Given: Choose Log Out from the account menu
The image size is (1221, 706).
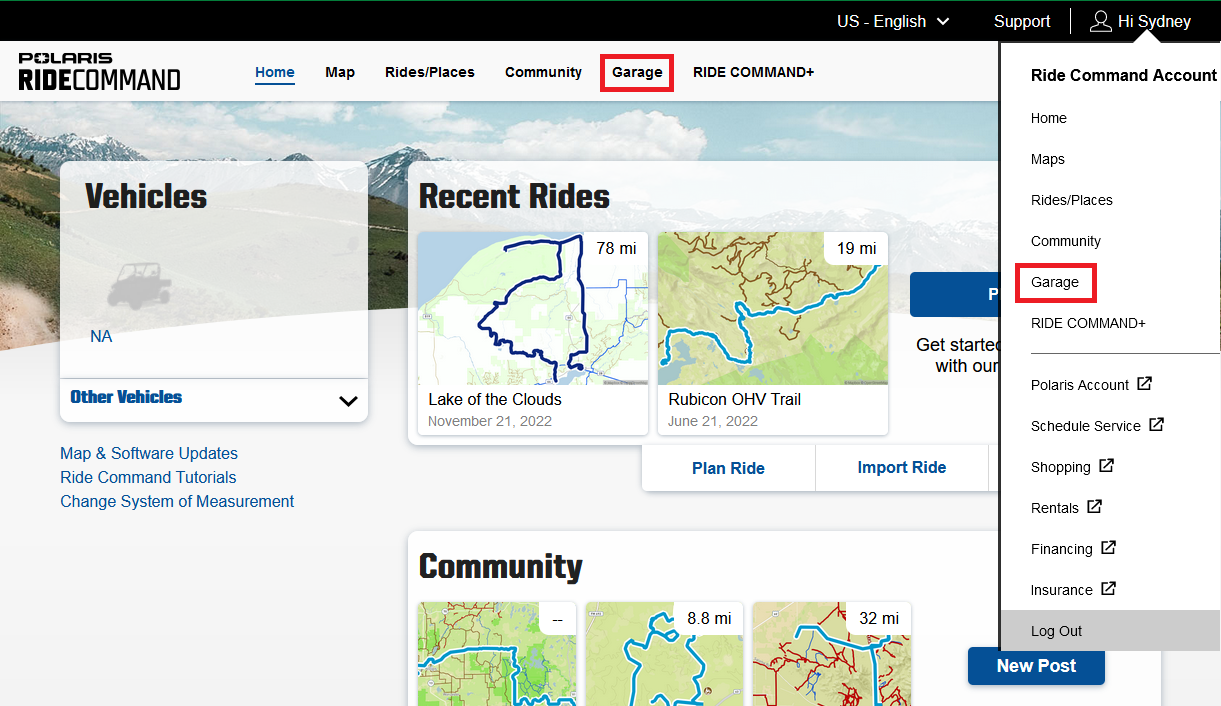Looking at the screenshot, I should pyautogui.click(x=1056, y=631).
